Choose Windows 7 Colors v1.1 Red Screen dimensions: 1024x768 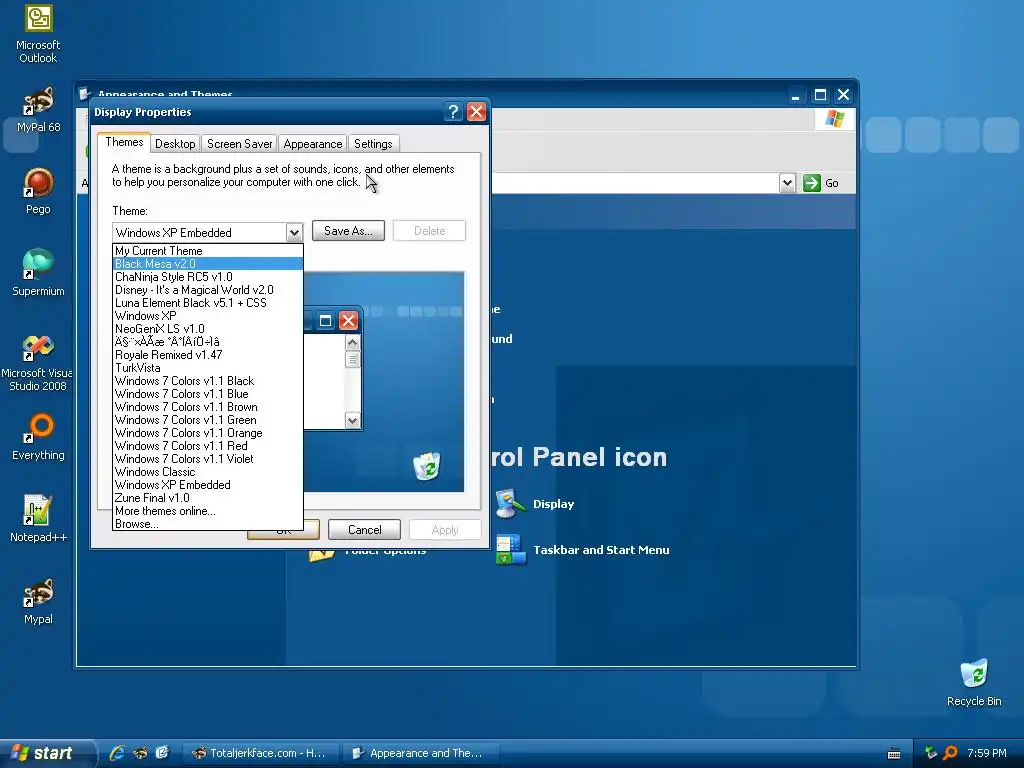pos(208,446)
